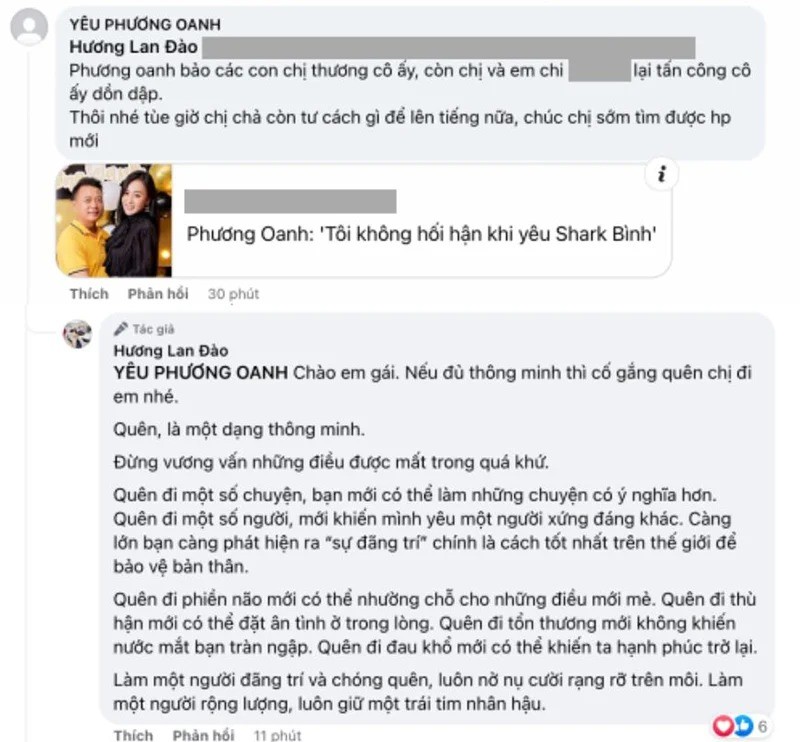Click Phản hồi under the author's reply

[x=204, y=735]
